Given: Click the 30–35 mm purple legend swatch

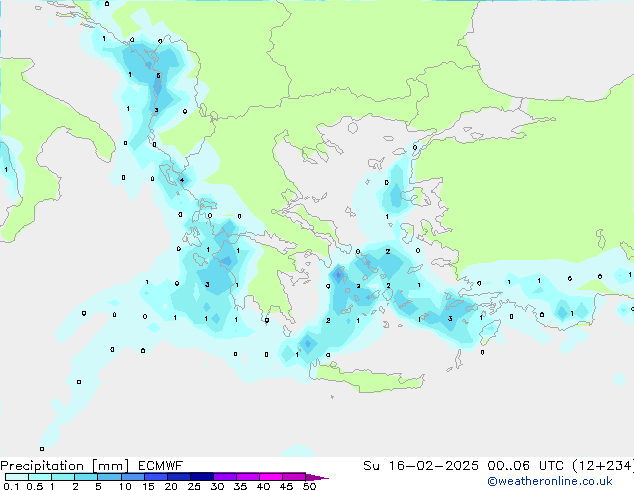Looking at the screenshot, I should pos(224,477).
